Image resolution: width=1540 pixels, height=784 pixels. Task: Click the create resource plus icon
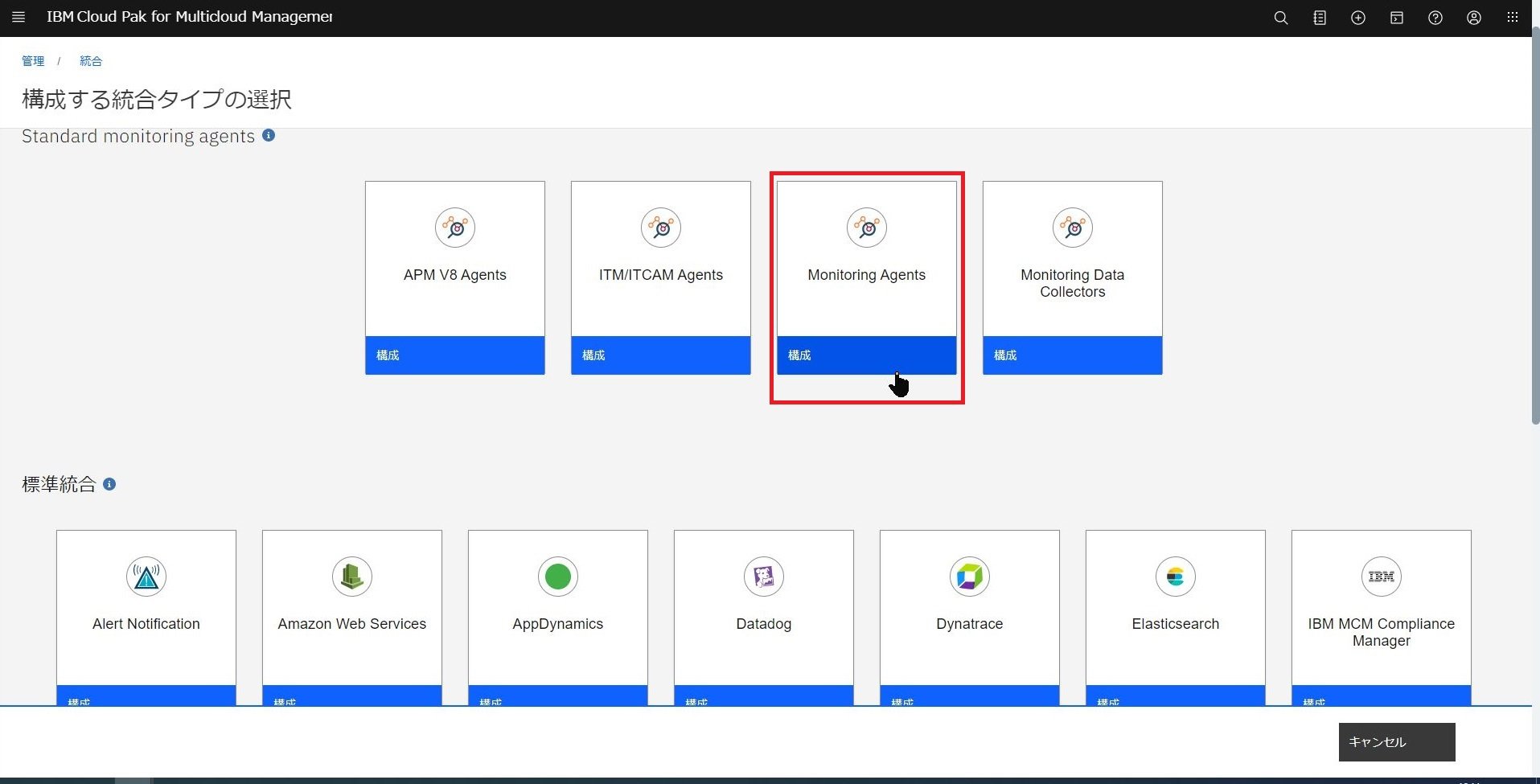click(x=1358, y=18)
